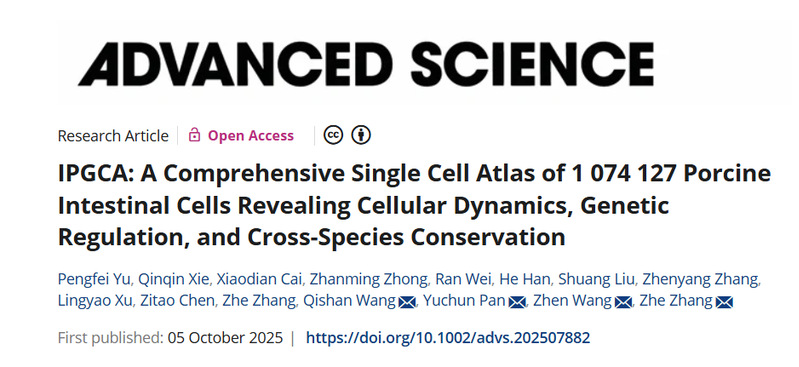
Task: Click the Advanced Science journal logo
Action: coord(366,64)
